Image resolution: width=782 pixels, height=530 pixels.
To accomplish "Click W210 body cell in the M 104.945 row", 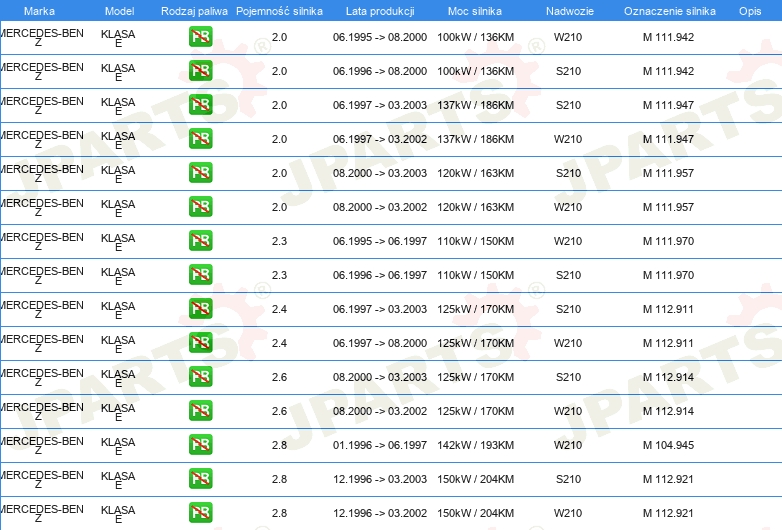I will click(568, 445).
